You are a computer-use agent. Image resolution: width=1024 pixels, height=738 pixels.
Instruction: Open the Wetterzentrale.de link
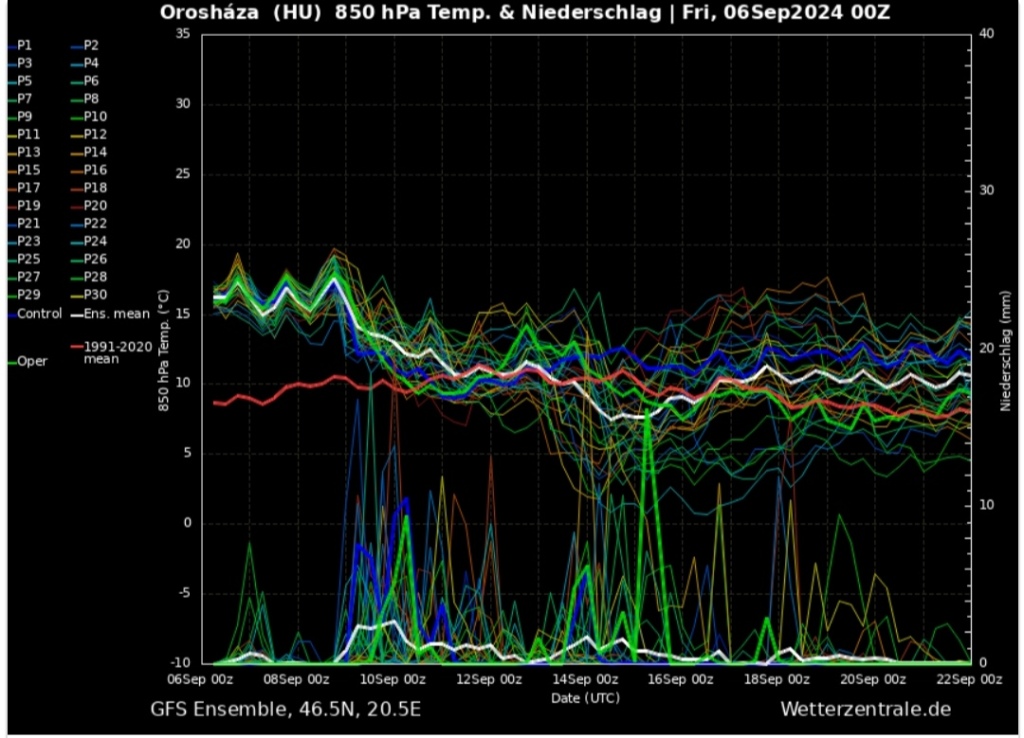click(865, 709)
